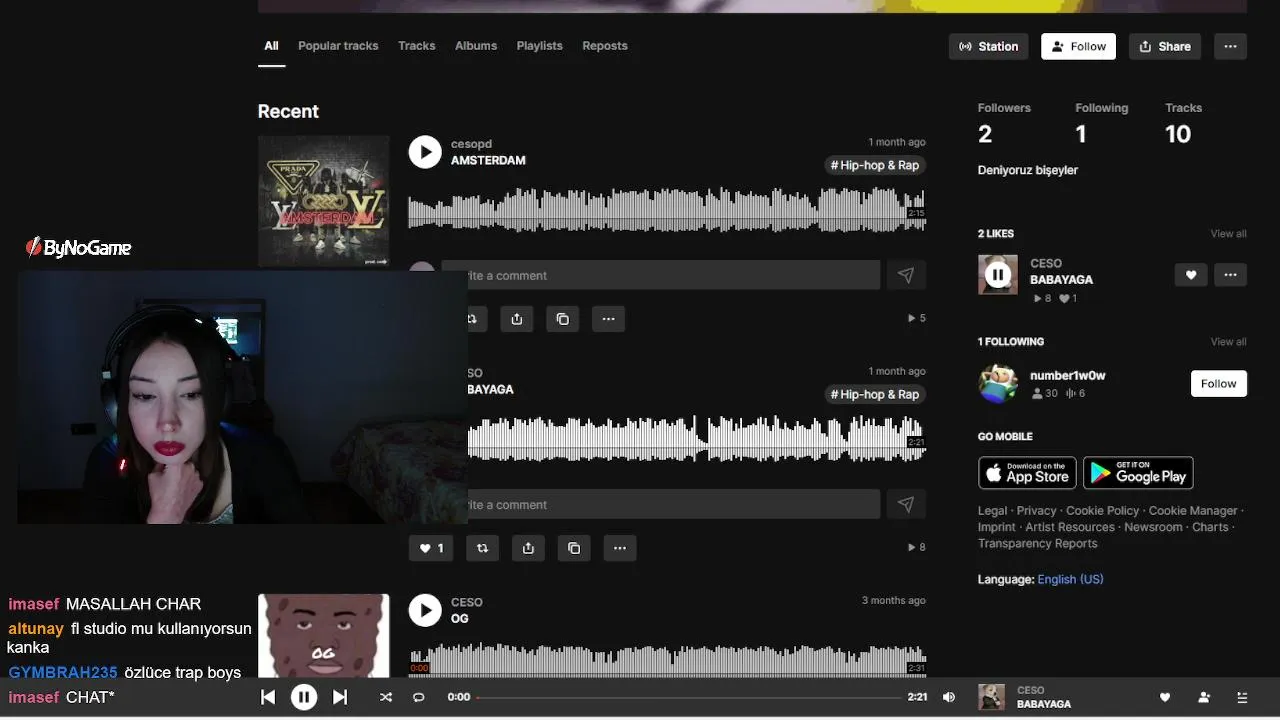Open the Legal link

(993, 511)
